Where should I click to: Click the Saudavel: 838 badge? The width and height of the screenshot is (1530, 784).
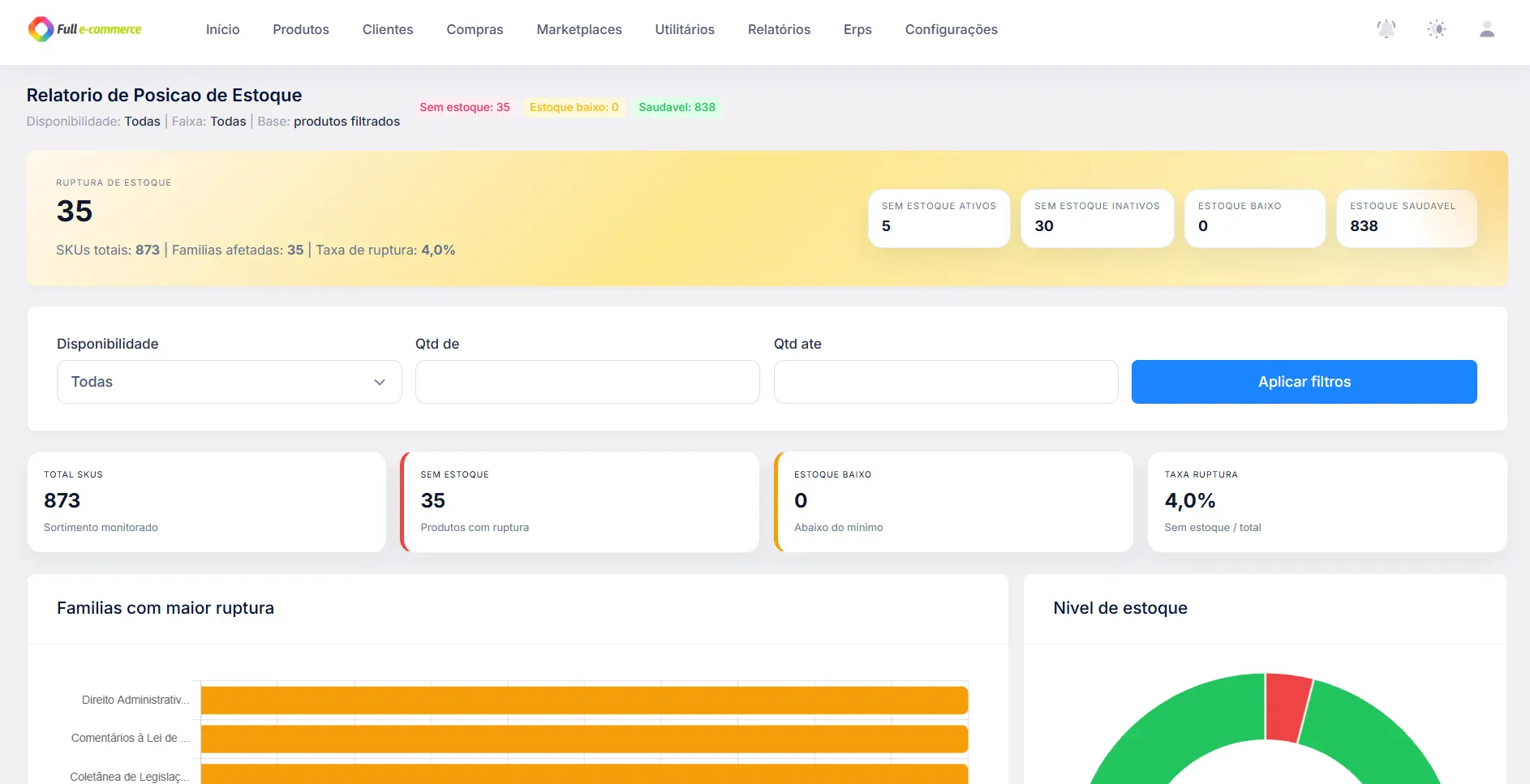click(677, 107)
